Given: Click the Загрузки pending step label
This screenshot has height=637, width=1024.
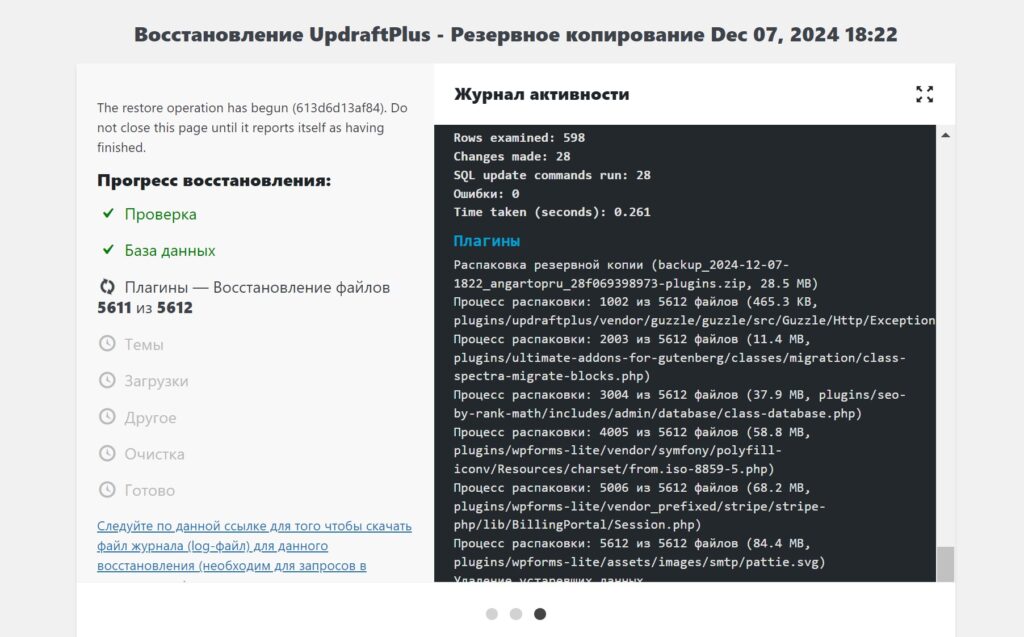Looking at the screenshot, I should pos(156,381).
